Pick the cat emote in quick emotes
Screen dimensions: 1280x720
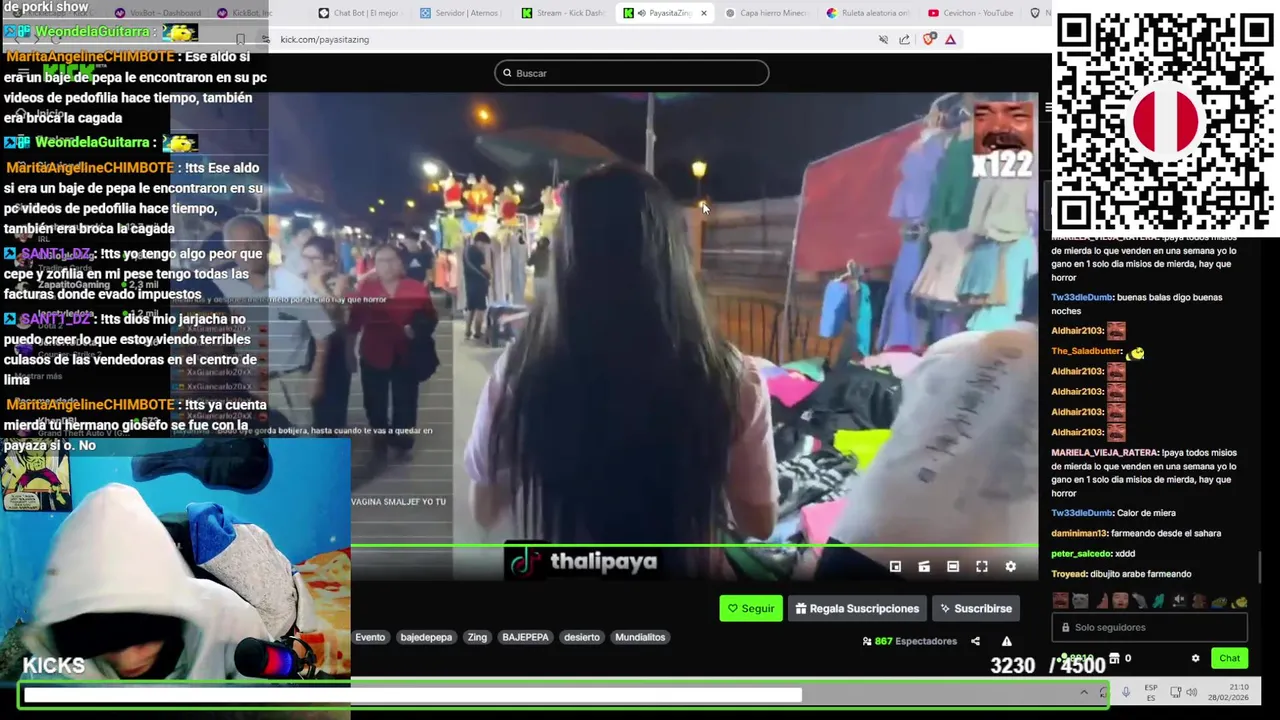pos(1080,601)
